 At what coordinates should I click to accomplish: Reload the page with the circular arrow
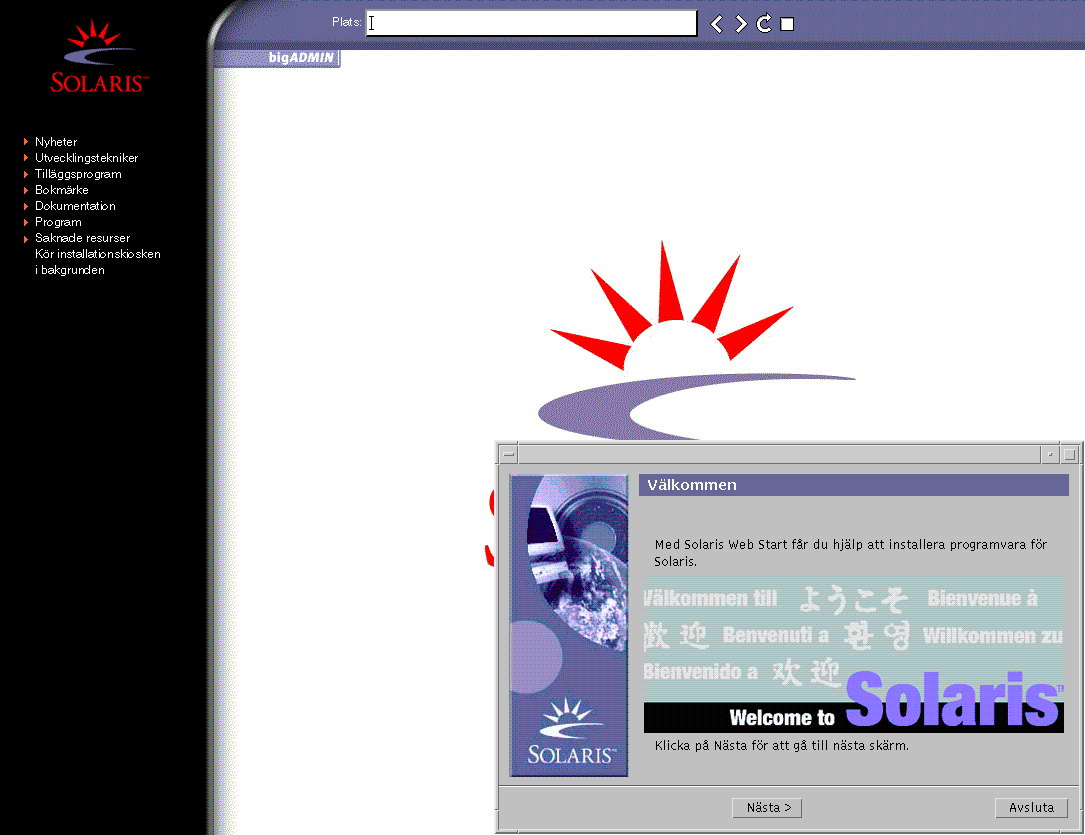(x=764, y=24)
